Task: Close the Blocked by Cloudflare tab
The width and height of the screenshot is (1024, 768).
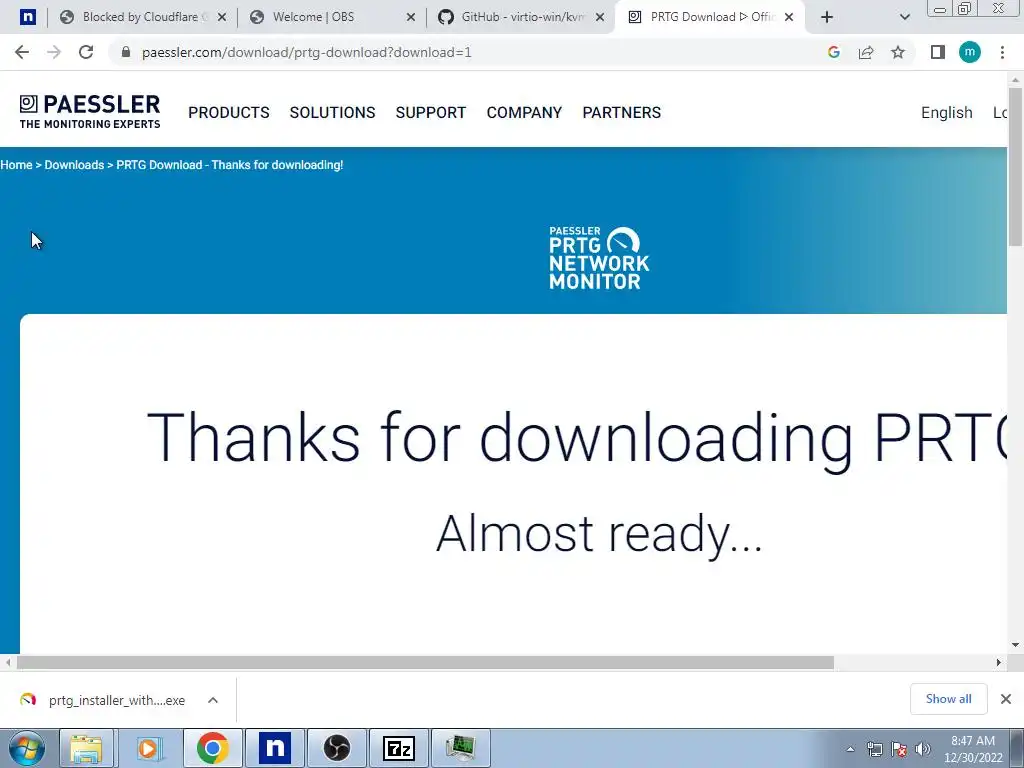Action: [x=221, y=17]
